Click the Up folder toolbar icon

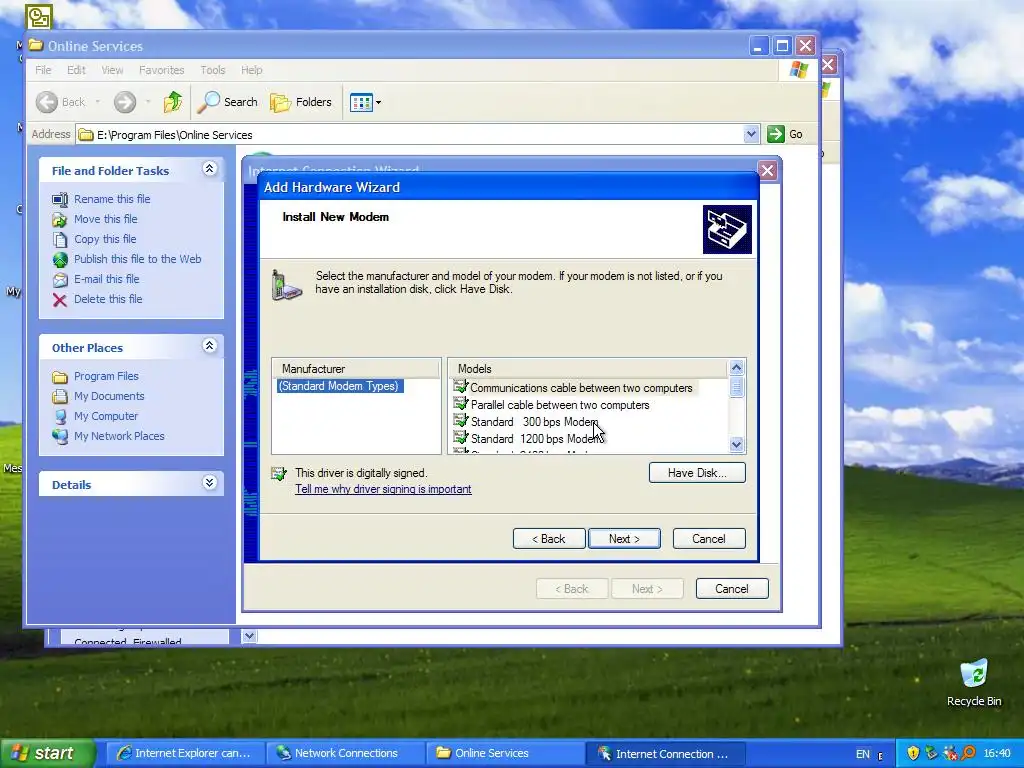172,102
